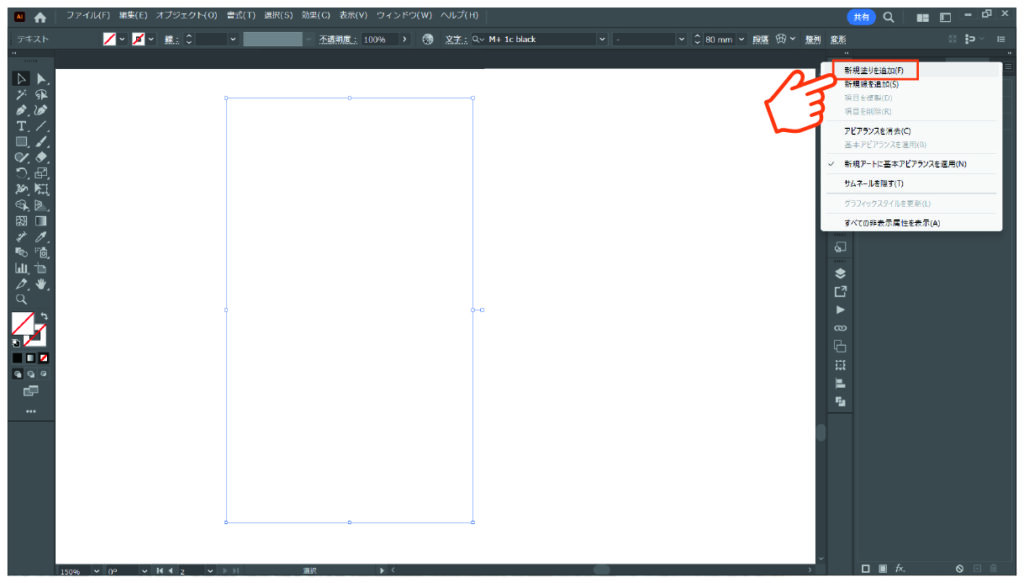Open zoom level 150% dropdown
1024x583 pixels.
(96, 571)
